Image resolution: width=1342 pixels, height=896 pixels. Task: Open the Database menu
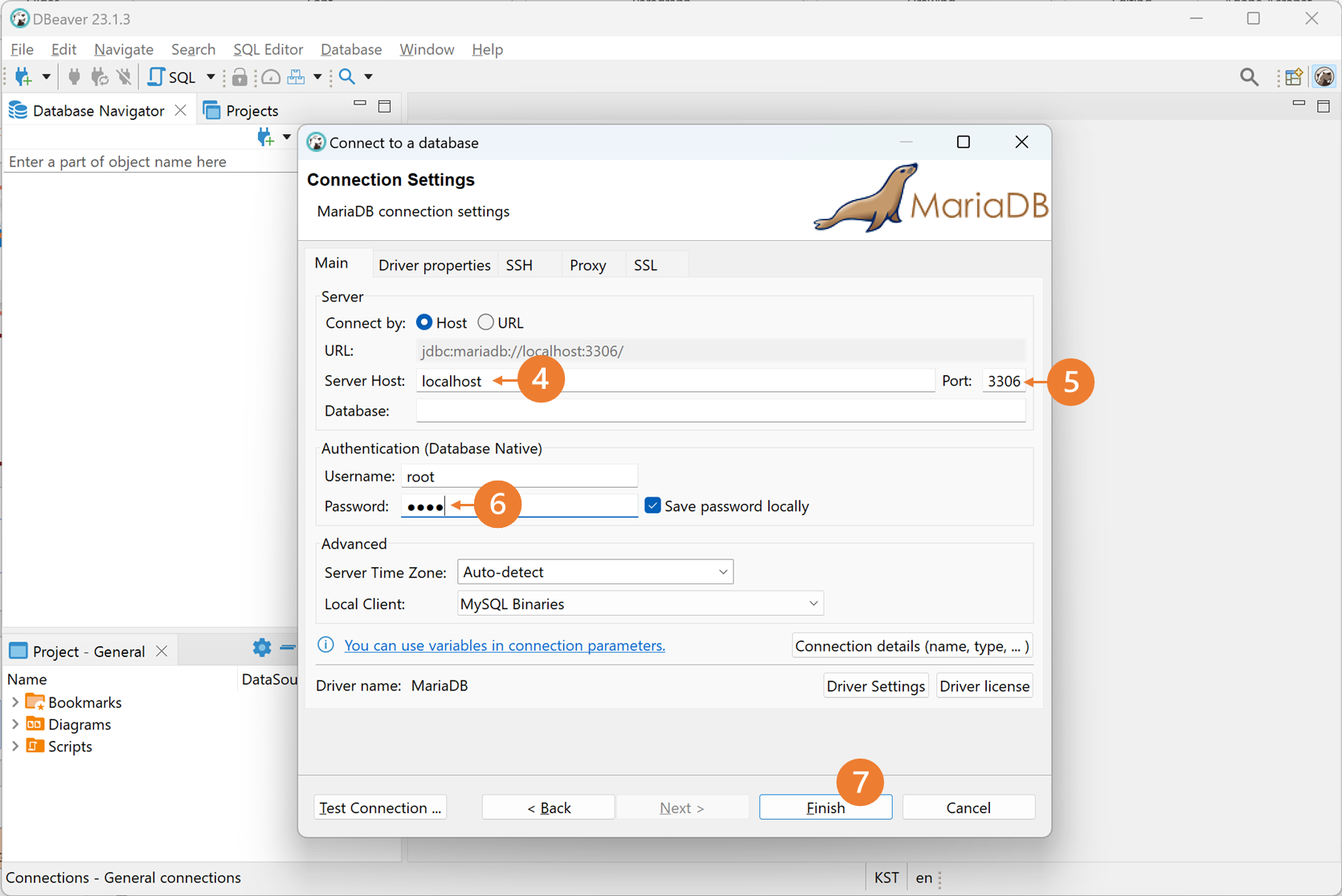(351, 49)
